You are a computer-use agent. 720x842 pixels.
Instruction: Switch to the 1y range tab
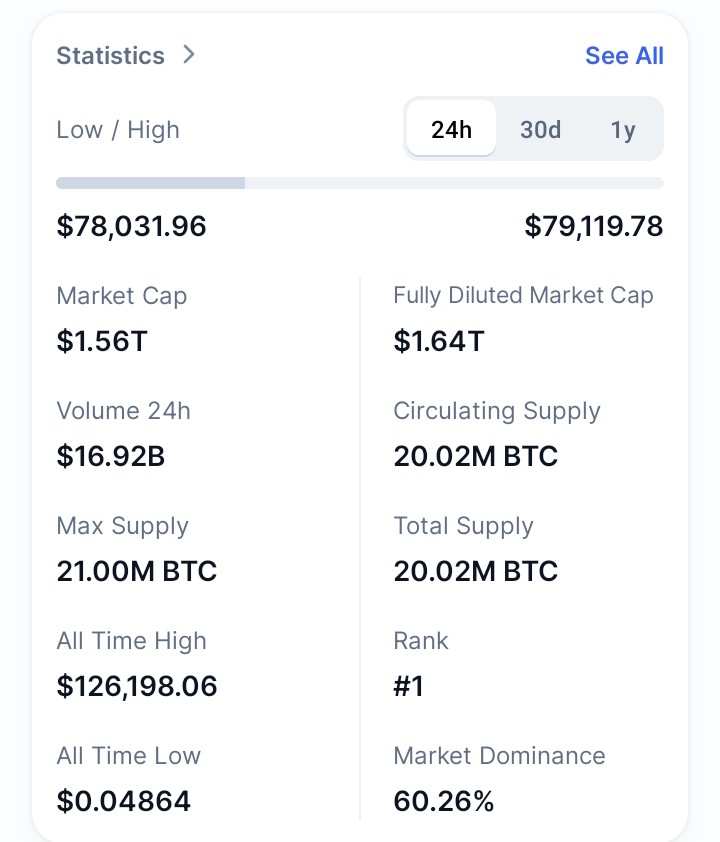coord(623,129)
